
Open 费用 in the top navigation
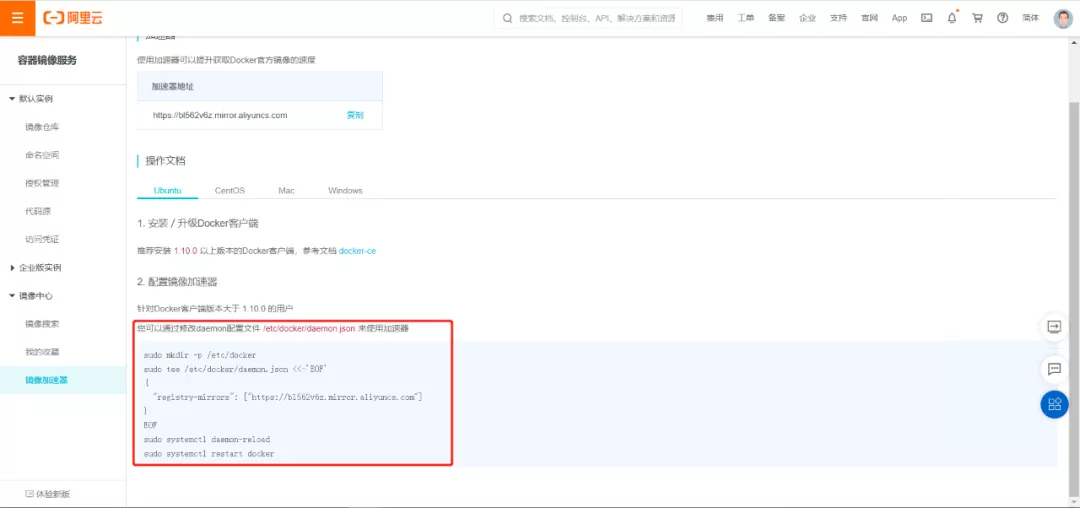(x=715, y=18)
